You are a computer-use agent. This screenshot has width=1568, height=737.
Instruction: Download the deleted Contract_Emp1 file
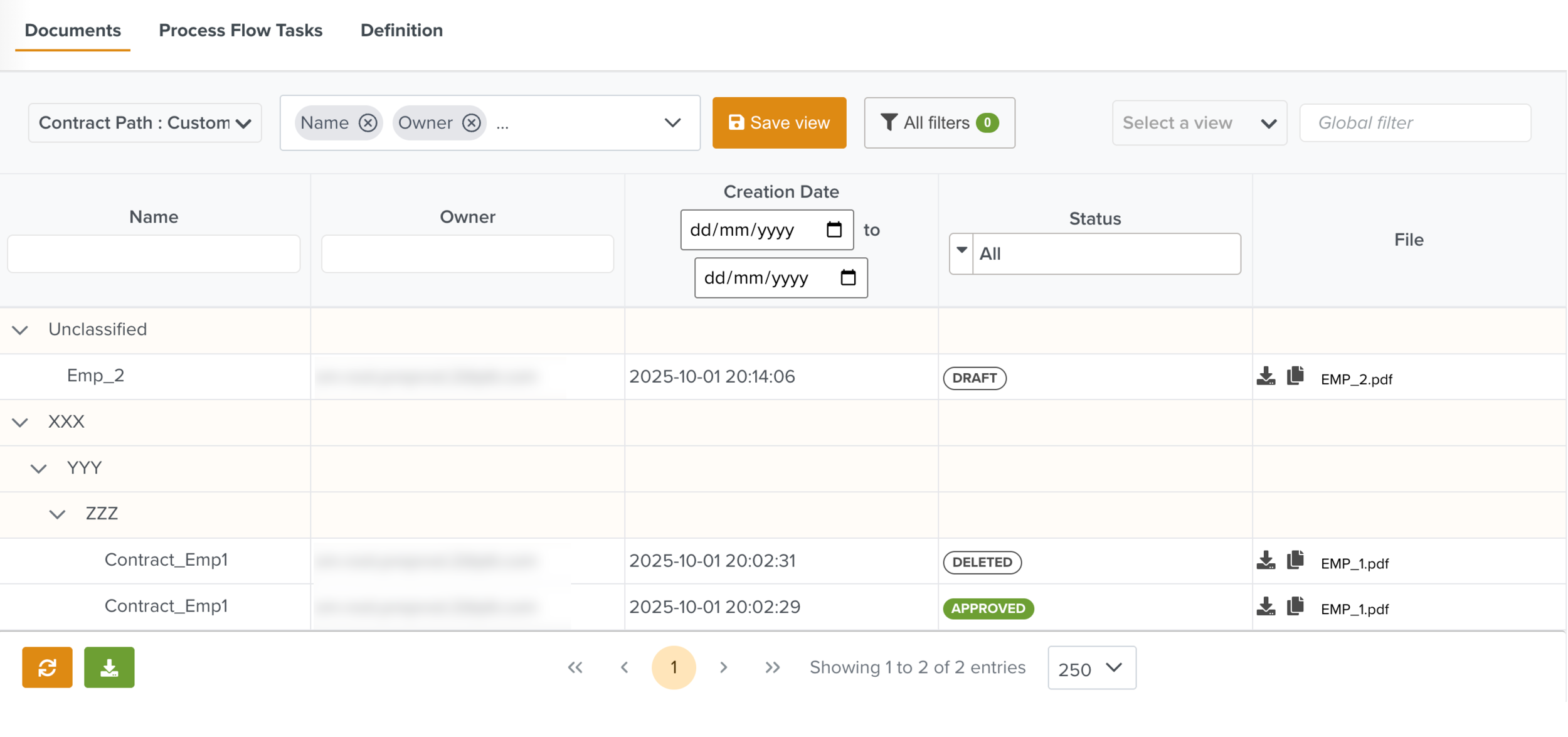1266,560
